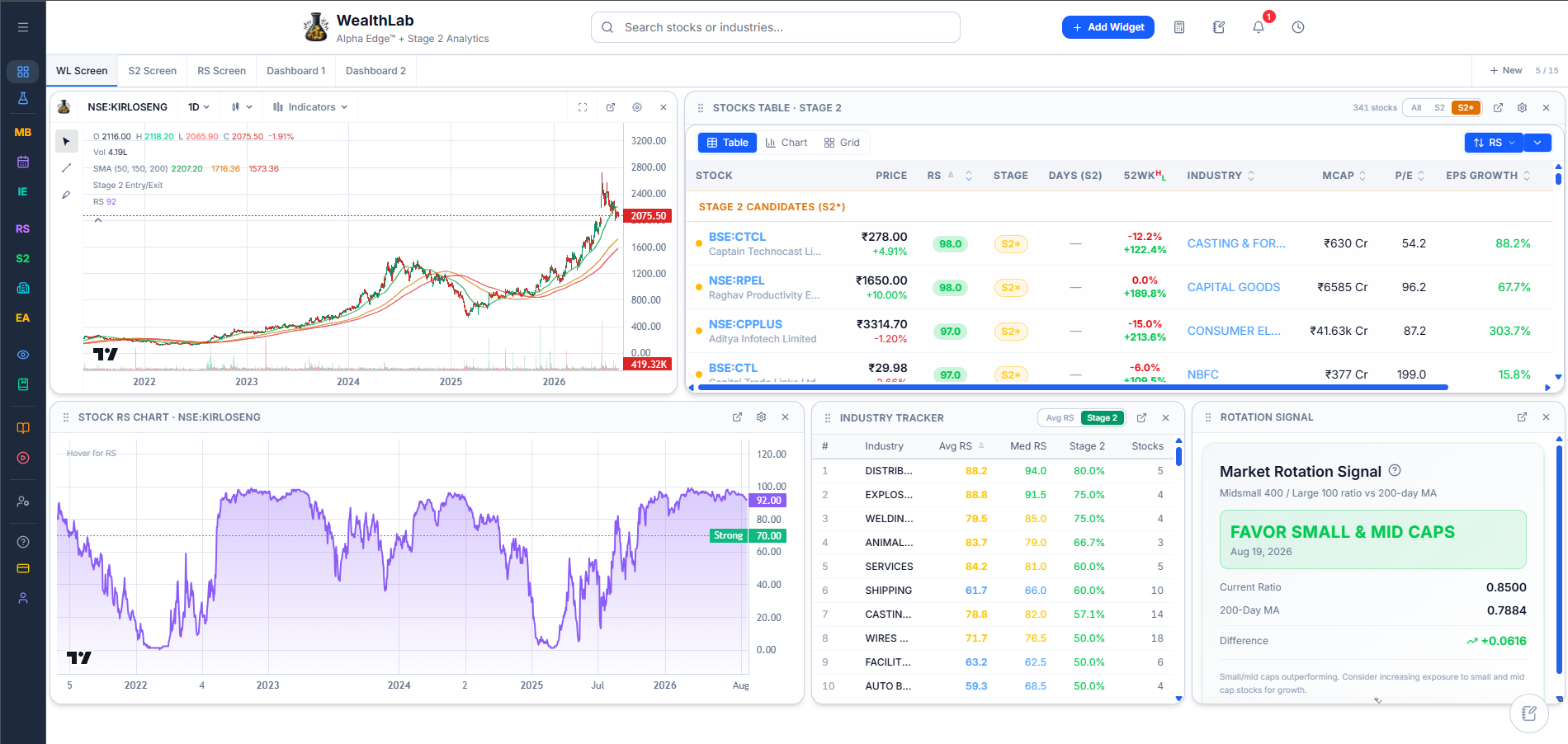The image size is (1568, 744).
Task: Create a new dashboard with the New button
Action: point(1506,70)
